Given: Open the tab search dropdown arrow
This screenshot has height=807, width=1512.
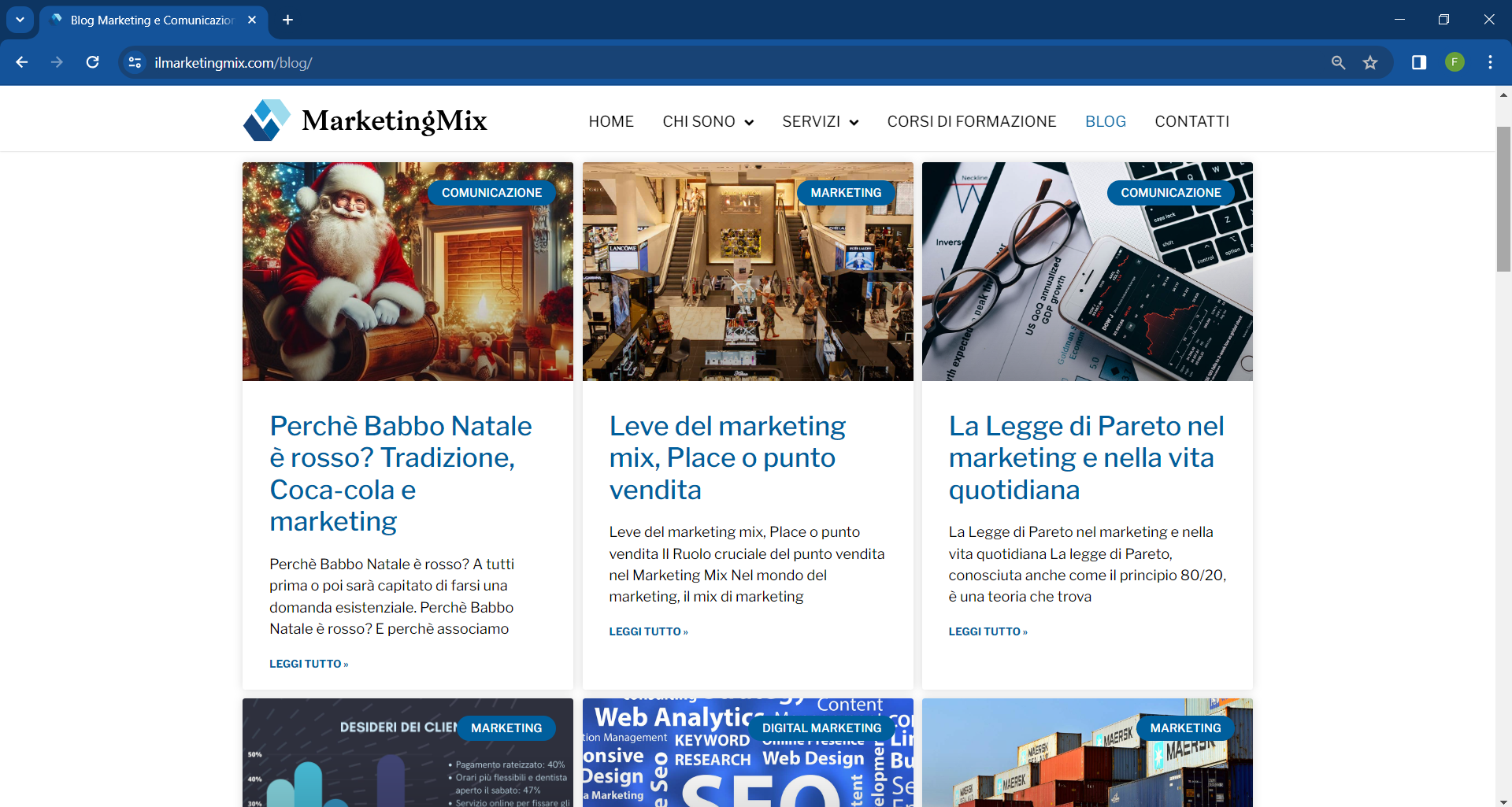Looking at the screenshot, I should pos(20,20).
